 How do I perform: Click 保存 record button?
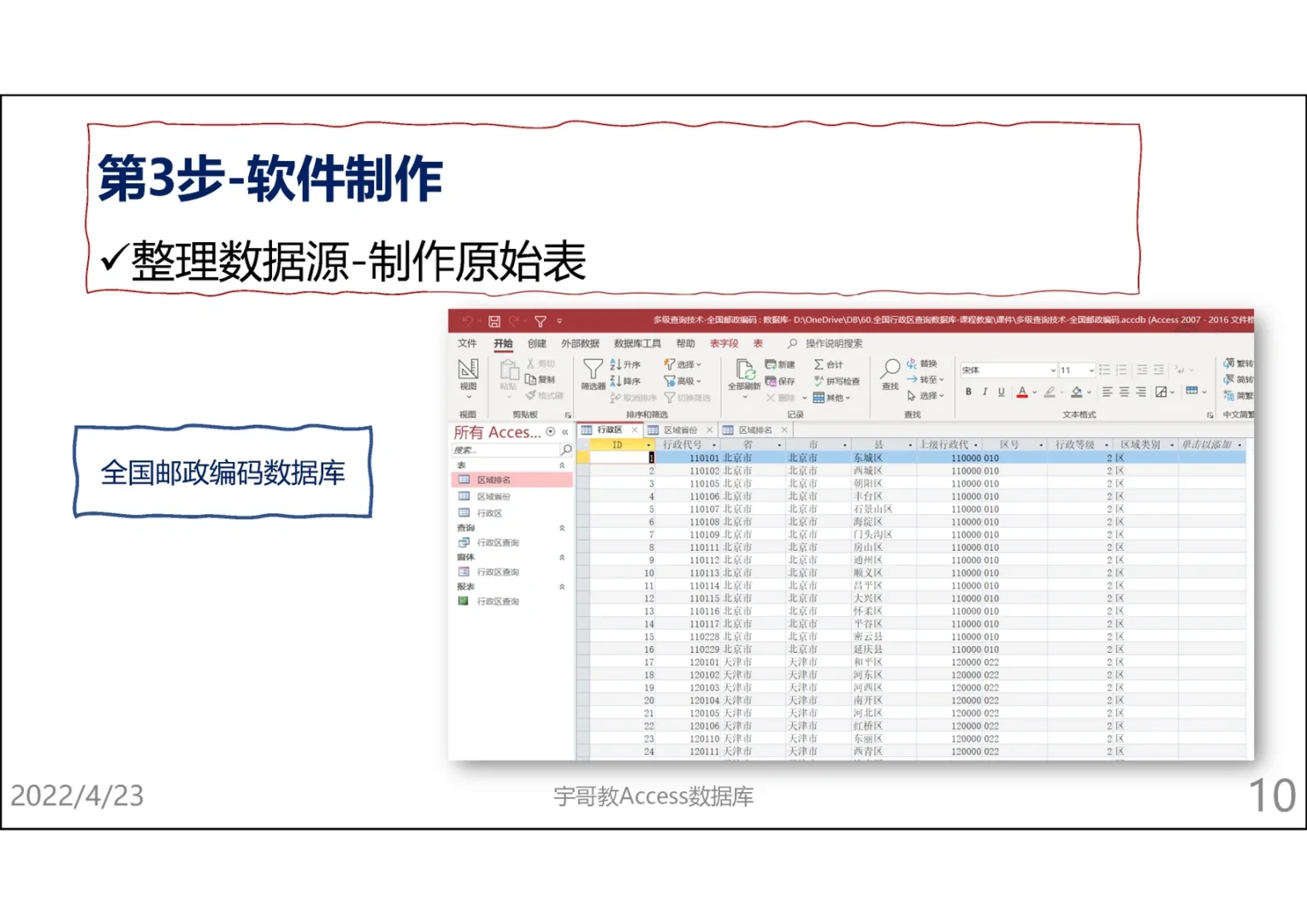pos(780,381)
